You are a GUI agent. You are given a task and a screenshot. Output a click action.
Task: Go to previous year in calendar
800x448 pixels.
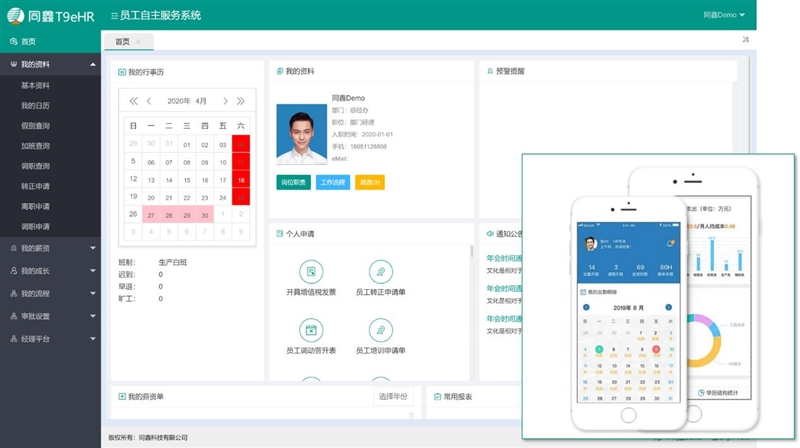[134, 101]
